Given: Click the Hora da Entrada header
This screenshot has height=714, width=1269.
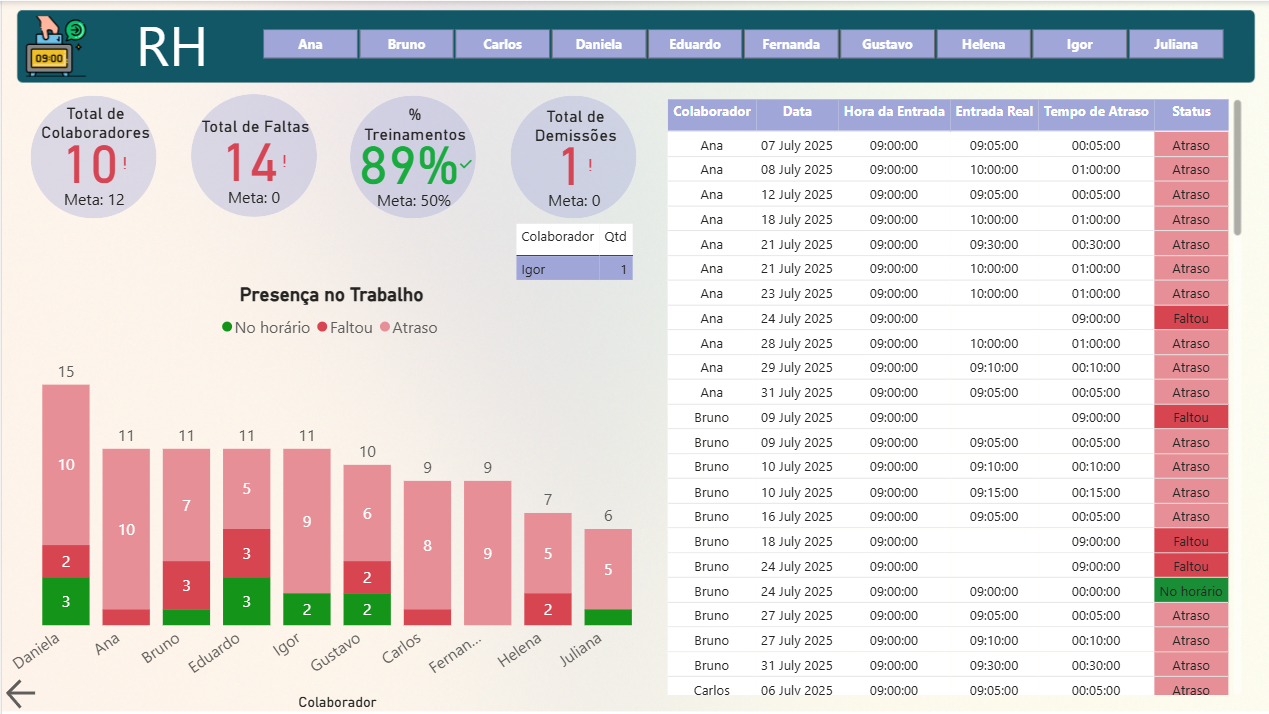Looking at the screenshot, I should click(894, 112).
